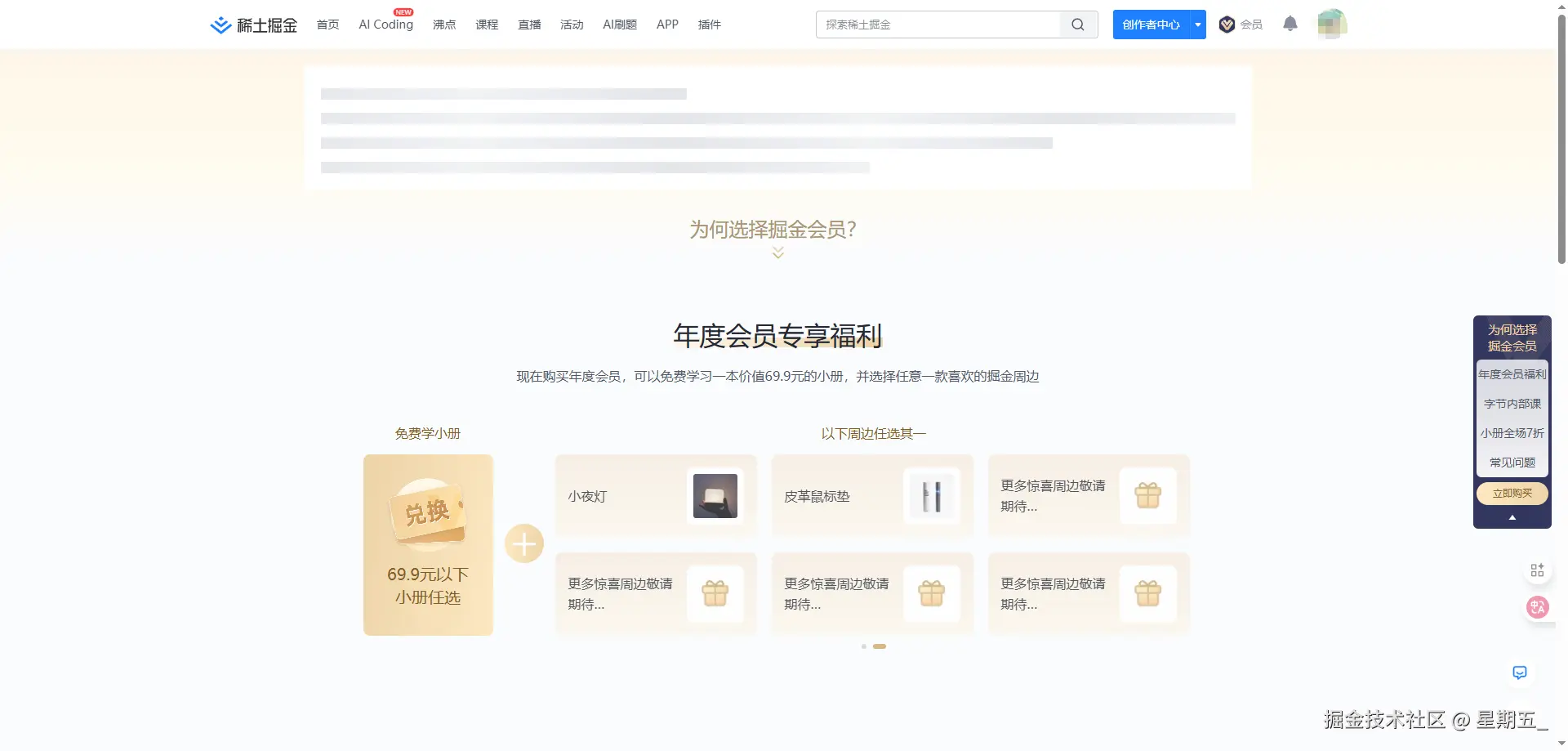Select the 小夜灯 product thumbnail

(715, 496)
